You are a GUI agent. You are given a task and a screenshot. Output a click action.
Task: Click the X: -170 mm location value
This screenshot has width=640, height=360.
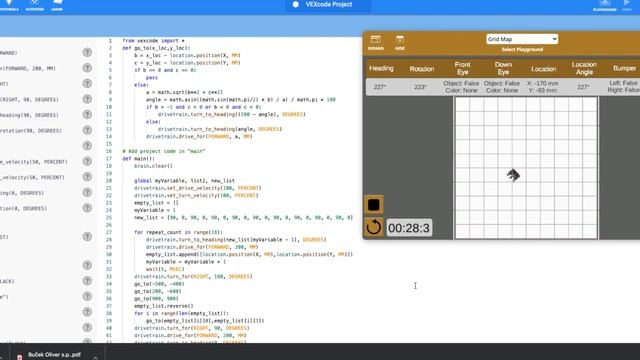[x=542, y=83]
